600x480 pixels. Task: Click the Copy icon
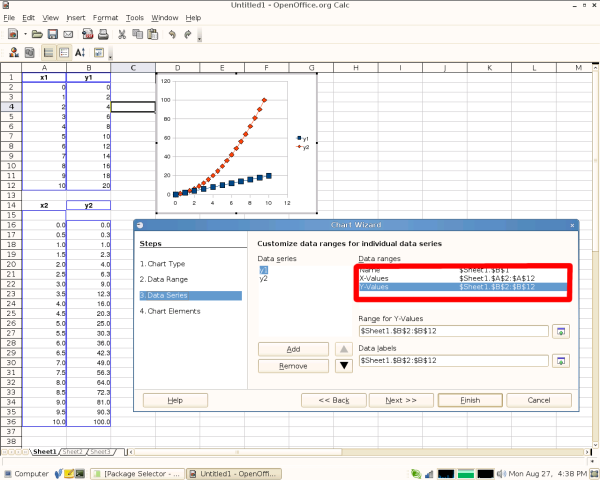pos(137,34)
